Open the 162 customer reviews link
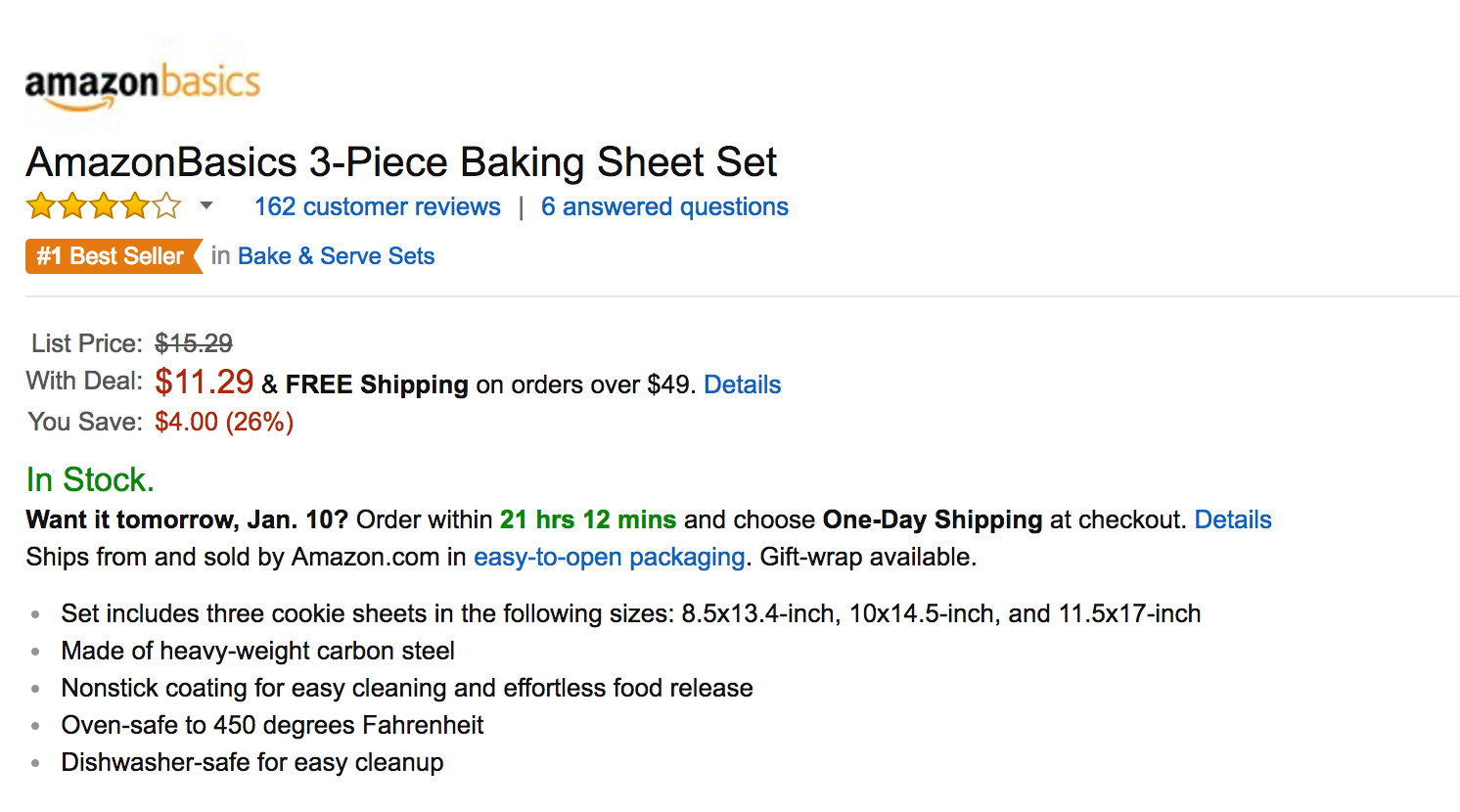This screenshot has height=812, width=1460. click(x=378, y=206)
